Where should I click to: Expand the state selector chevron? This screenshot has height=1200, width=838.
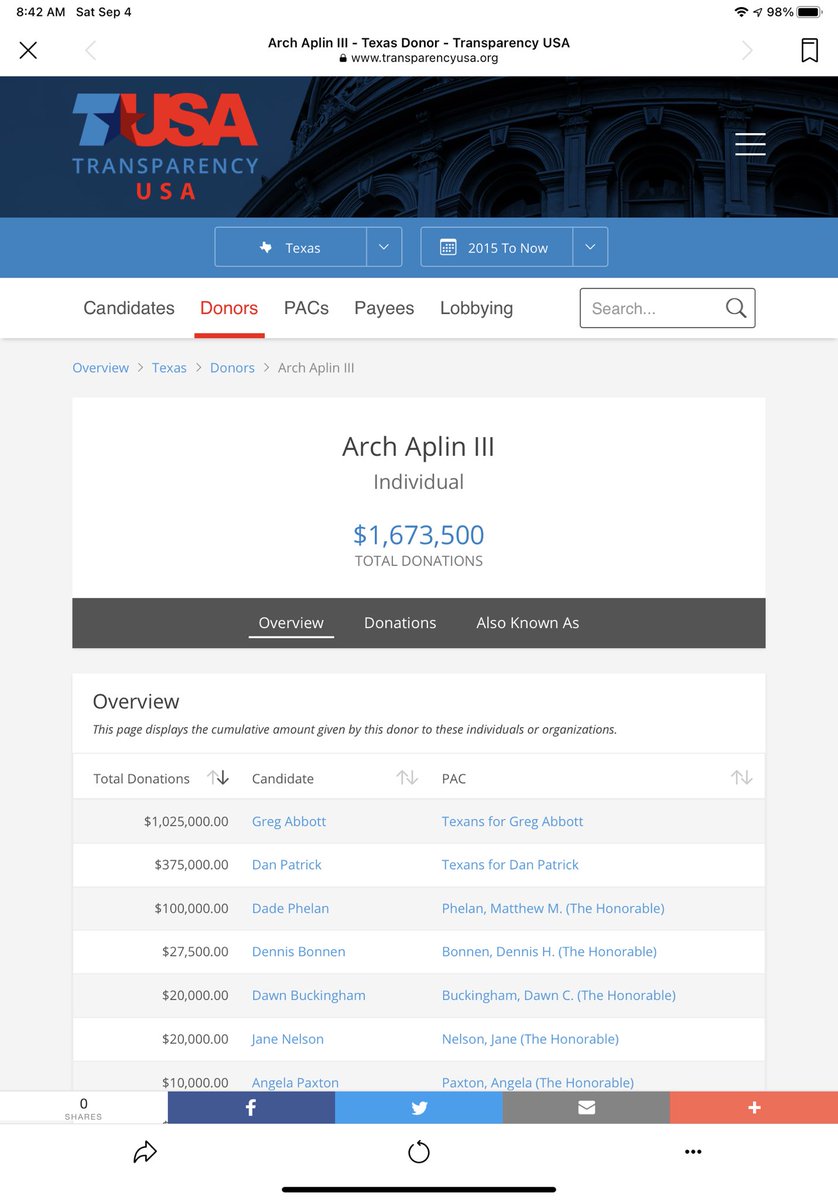(x=384, y=247)
